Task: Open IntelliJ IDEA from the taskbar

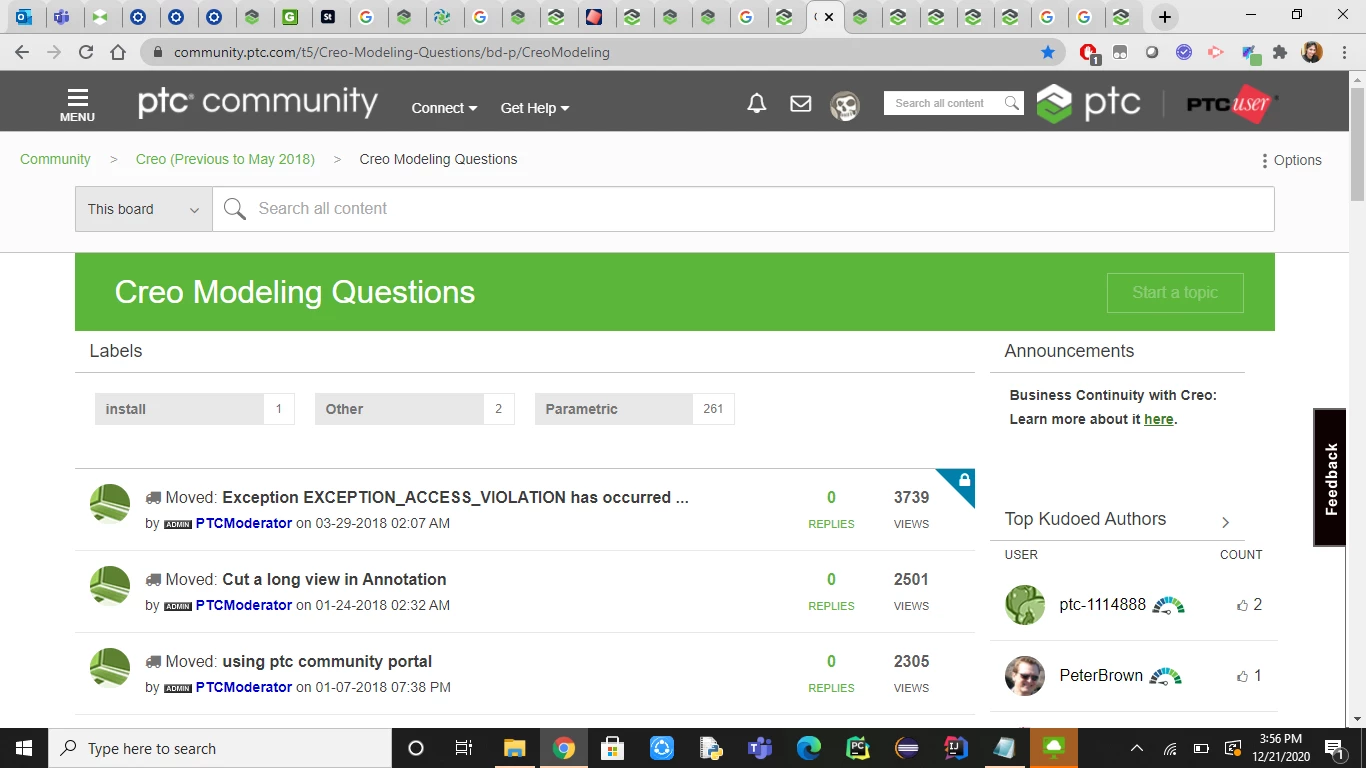Action: point(955,748)
